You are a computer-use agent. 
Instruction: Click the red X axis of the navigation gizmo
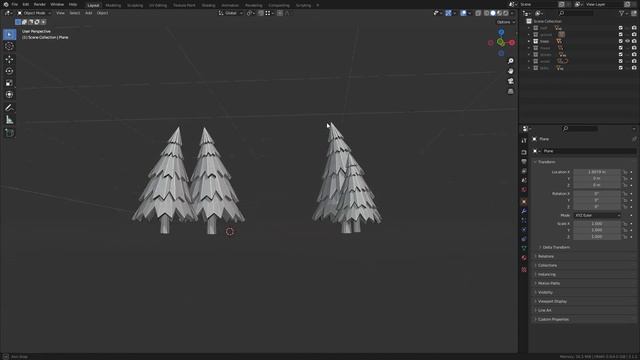tap(511, 42)
